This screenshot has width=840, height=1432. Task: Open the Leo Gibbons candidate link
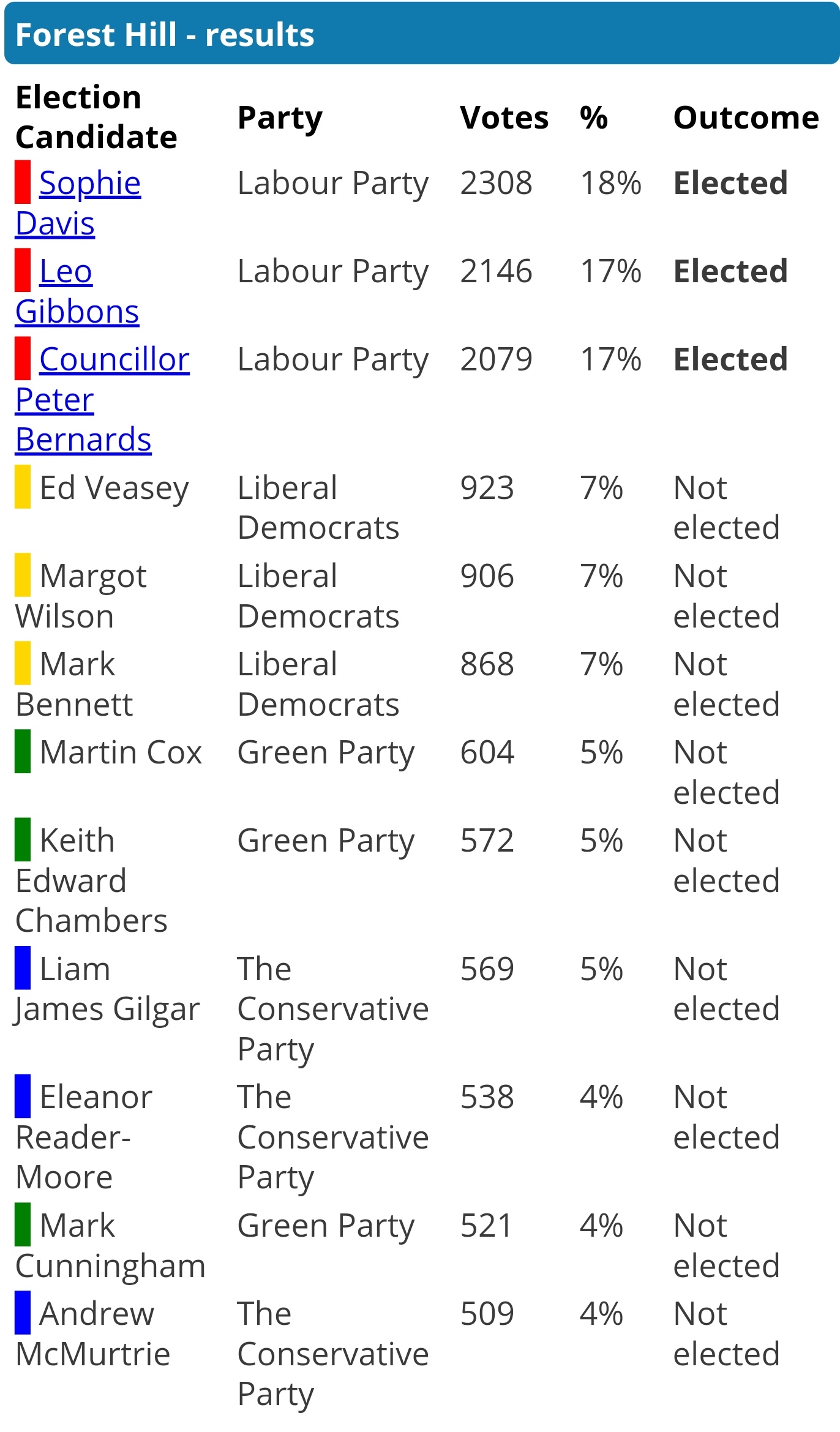coord(66,272)
